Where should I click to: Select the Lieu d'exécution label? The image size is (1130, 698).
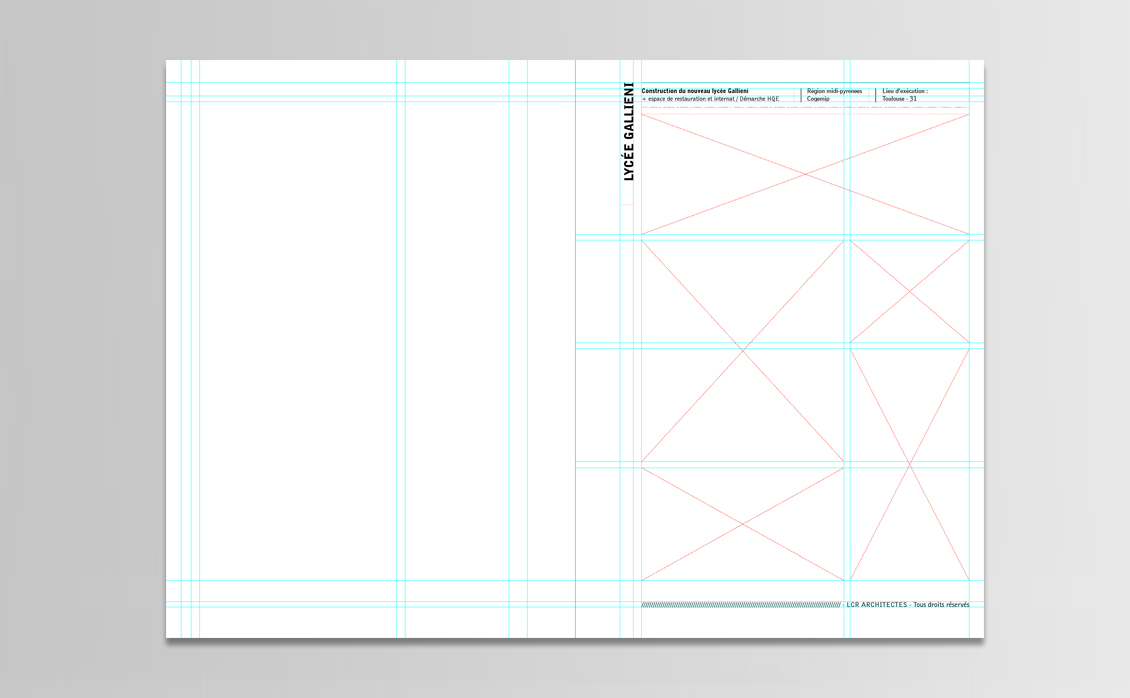coord(905,90)
